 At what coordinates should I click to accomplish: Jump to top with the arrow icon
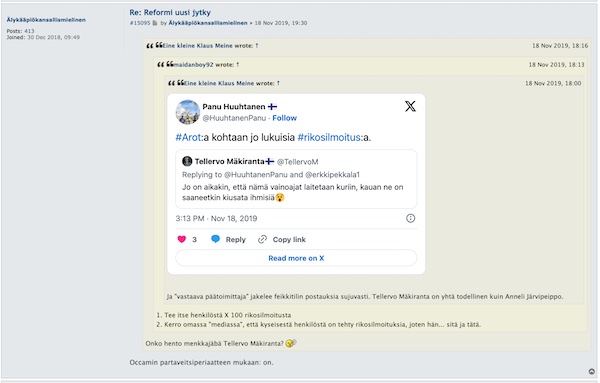(x=592, y=372)
